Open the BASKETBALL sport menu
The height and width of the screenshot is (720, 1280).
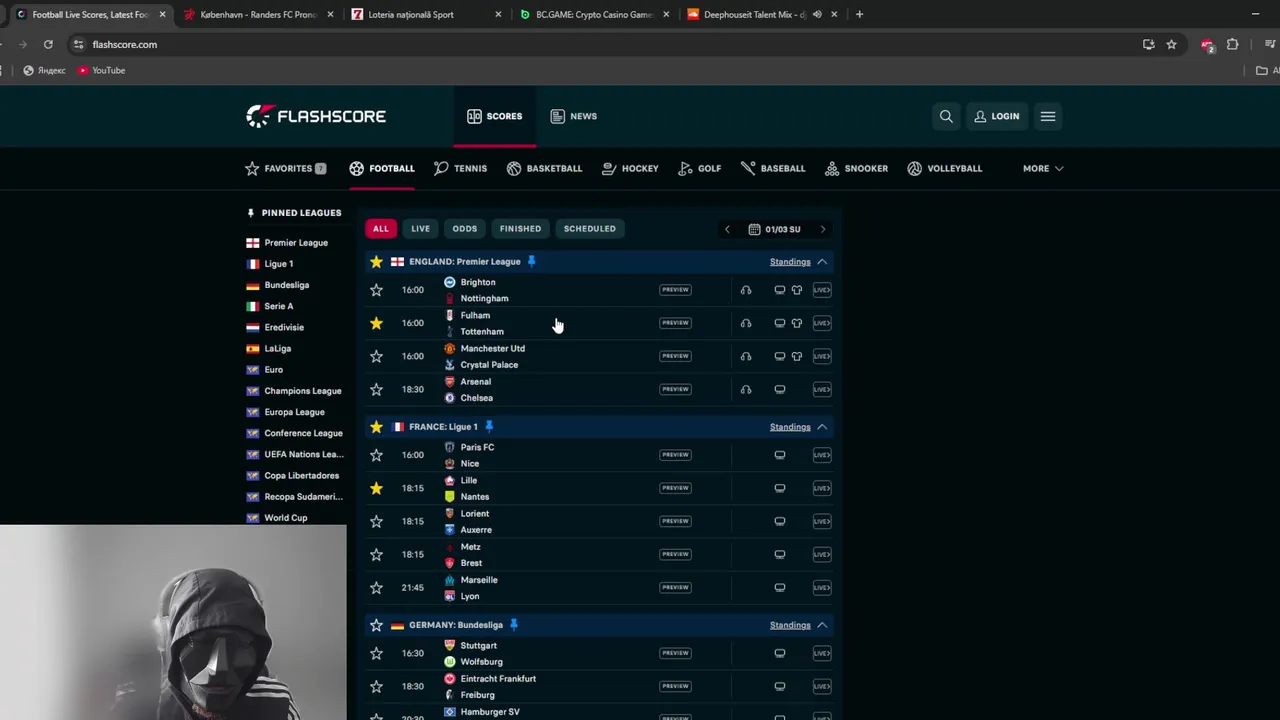pyautogui.click(x=544, y=168)
